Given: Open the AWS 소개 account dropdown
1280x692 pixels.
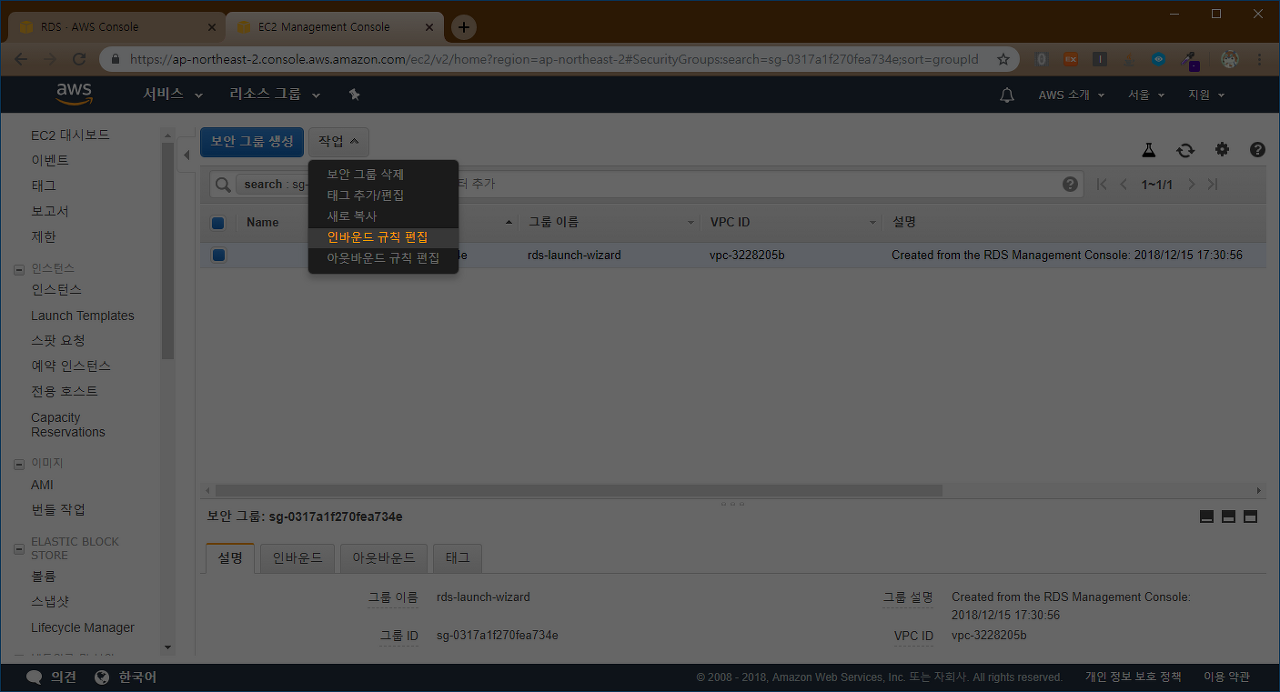Looking at the screenshot, I should (x=1071, y=95).
